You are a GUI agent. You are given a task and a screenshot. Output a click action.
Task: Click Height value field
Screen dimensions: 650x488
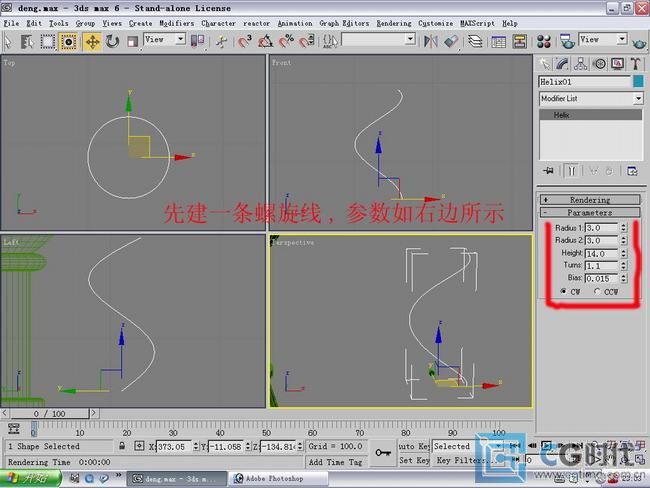click(601, 253)
